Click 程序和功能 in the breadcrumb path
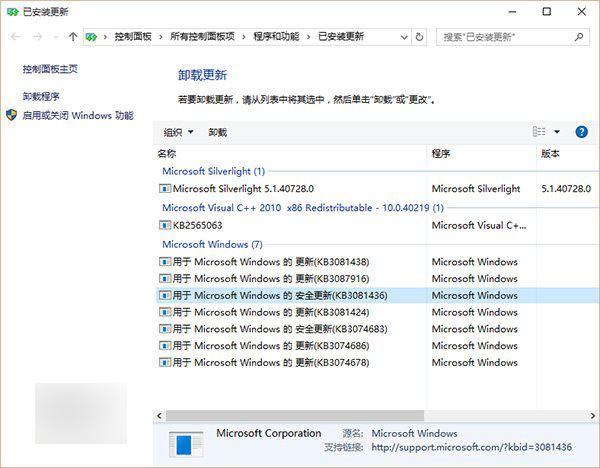This screenshot has height=468, width=600. click(x=277, y=36)
